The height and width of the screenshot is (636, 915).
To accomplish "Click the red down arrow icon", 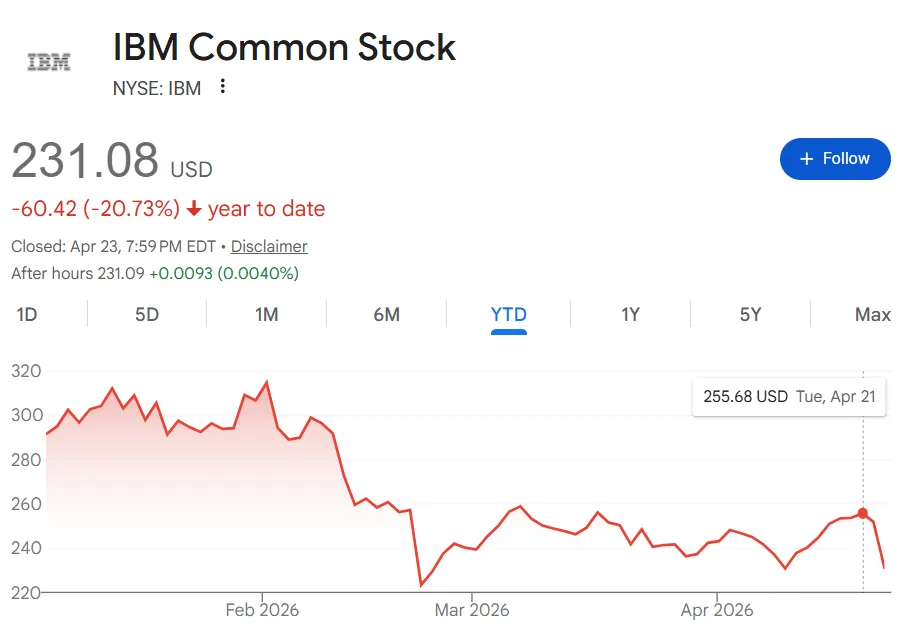I will click(194, 209).
